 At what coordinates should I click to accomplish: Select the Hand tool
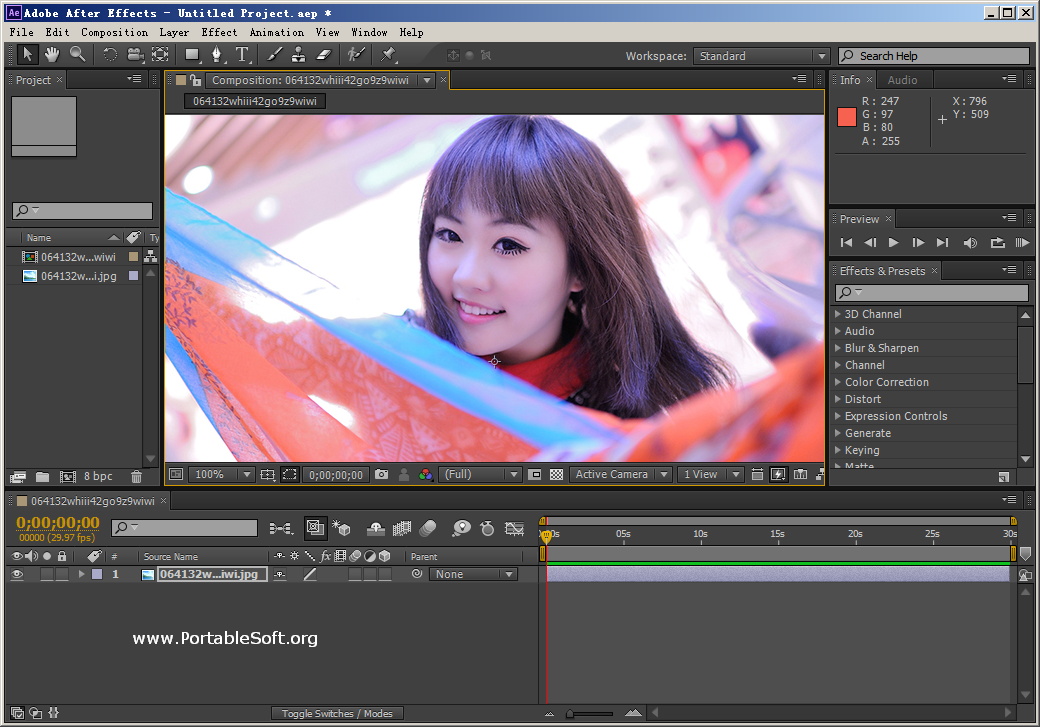[50, 54]
